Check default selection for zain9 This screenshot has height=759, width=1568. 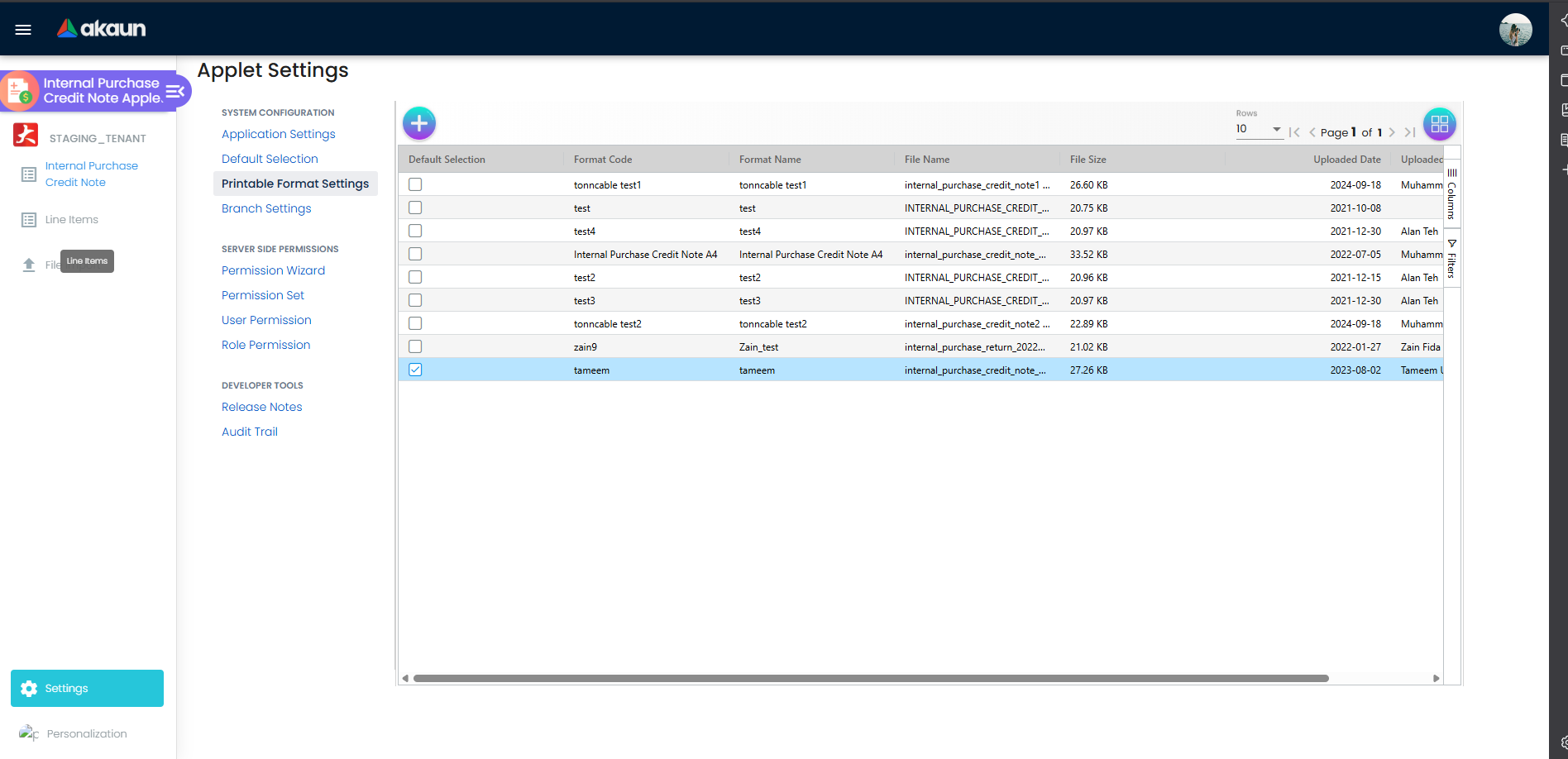[x=415, y=346]
